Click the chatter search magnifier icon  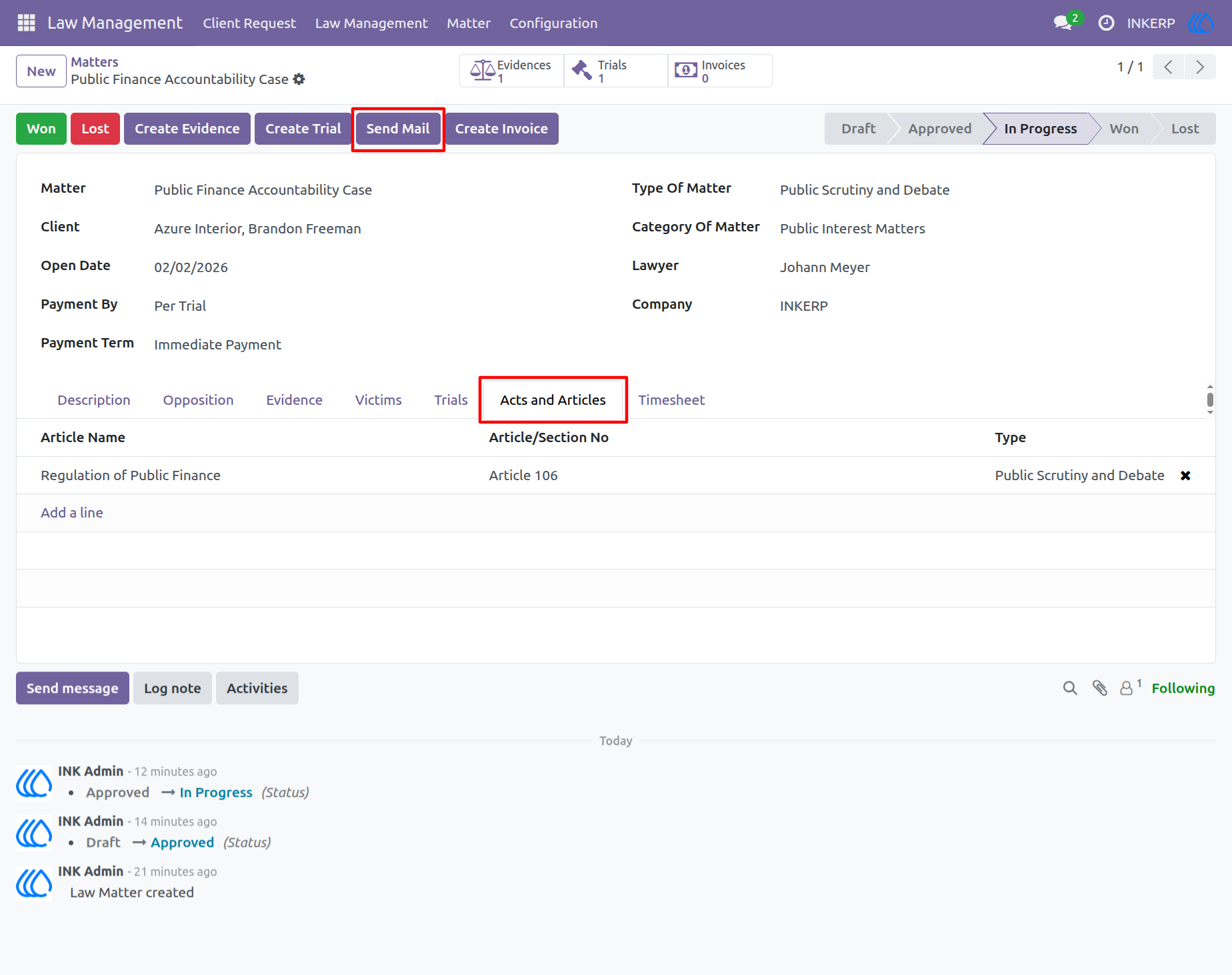(1070, 688)
